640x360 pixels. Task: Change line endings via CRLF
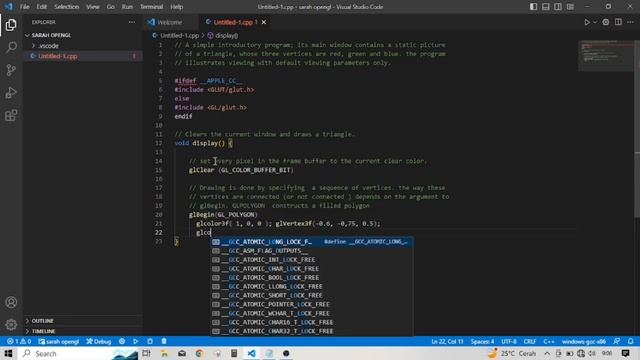tap(529, 341)
